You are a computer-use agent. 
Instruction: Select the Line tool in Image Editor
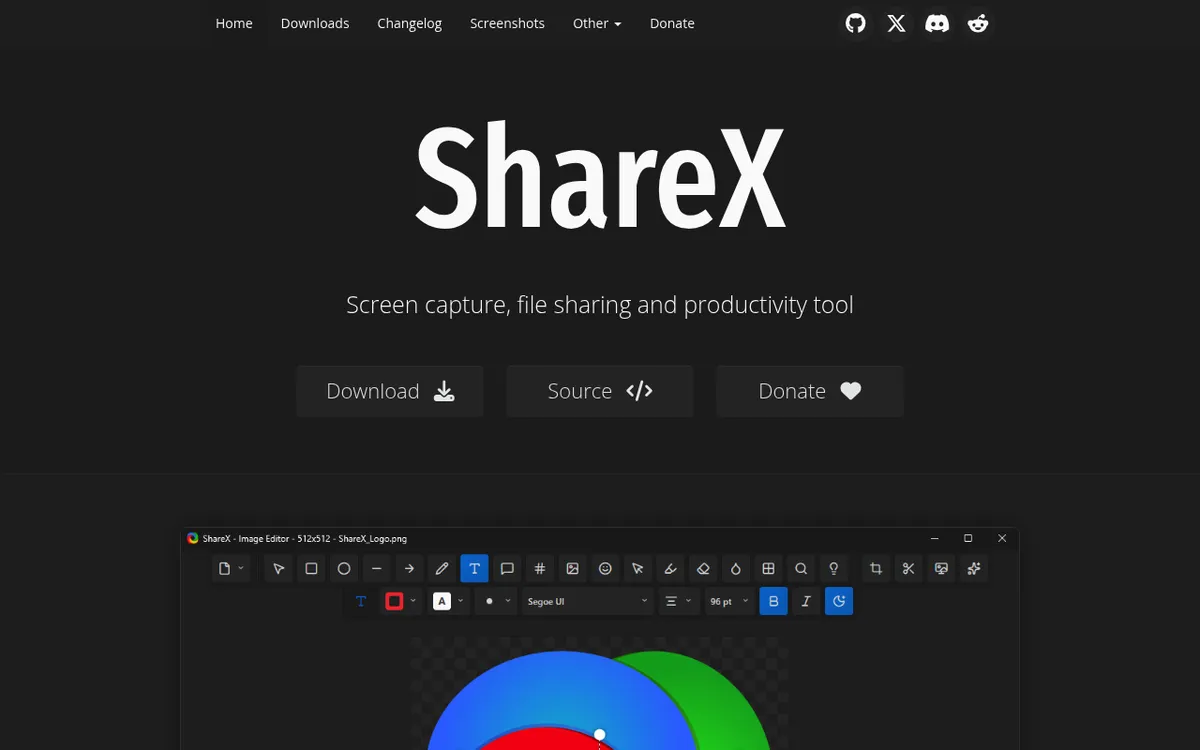click(x=376, y=569)
